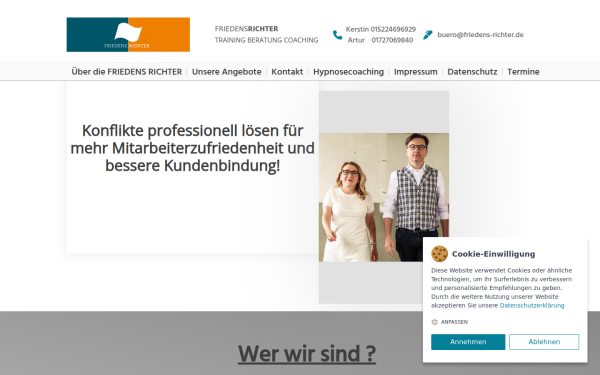Viewport: 600px width, 375px height.
Task: Open the Unsere Angebote menu item
Action: coord(227,72)
